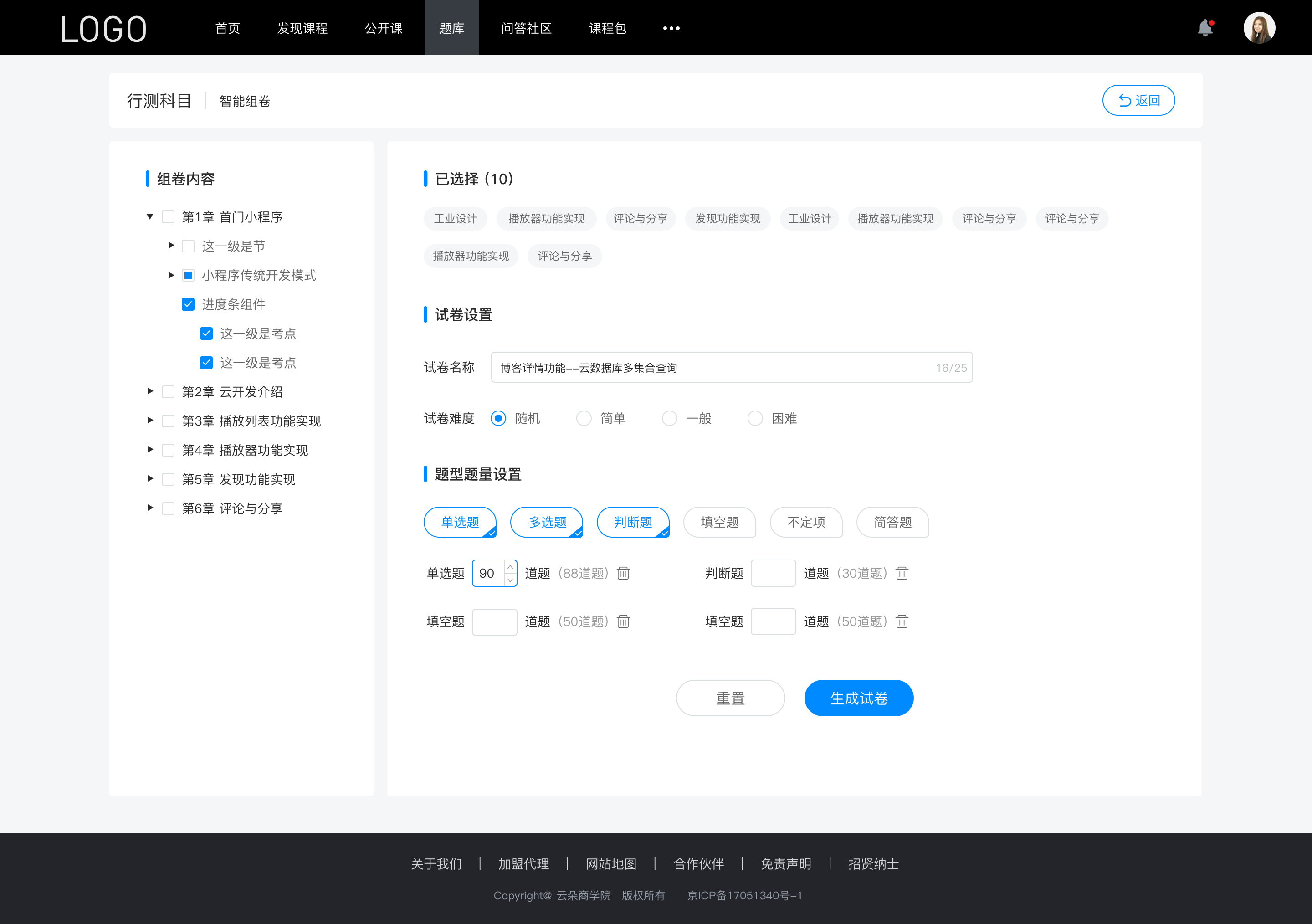The height and width of the screenshot is (924, 1312).
Task: Select the 简单 (Easy) difficulty radio button
Action: click(x=582, y=418)
